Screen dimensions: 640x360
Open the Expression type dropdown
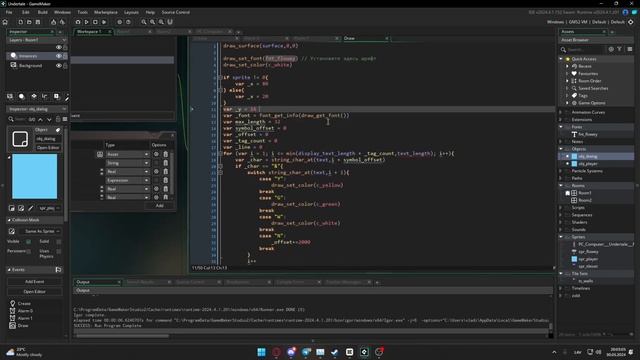(127, 180)
